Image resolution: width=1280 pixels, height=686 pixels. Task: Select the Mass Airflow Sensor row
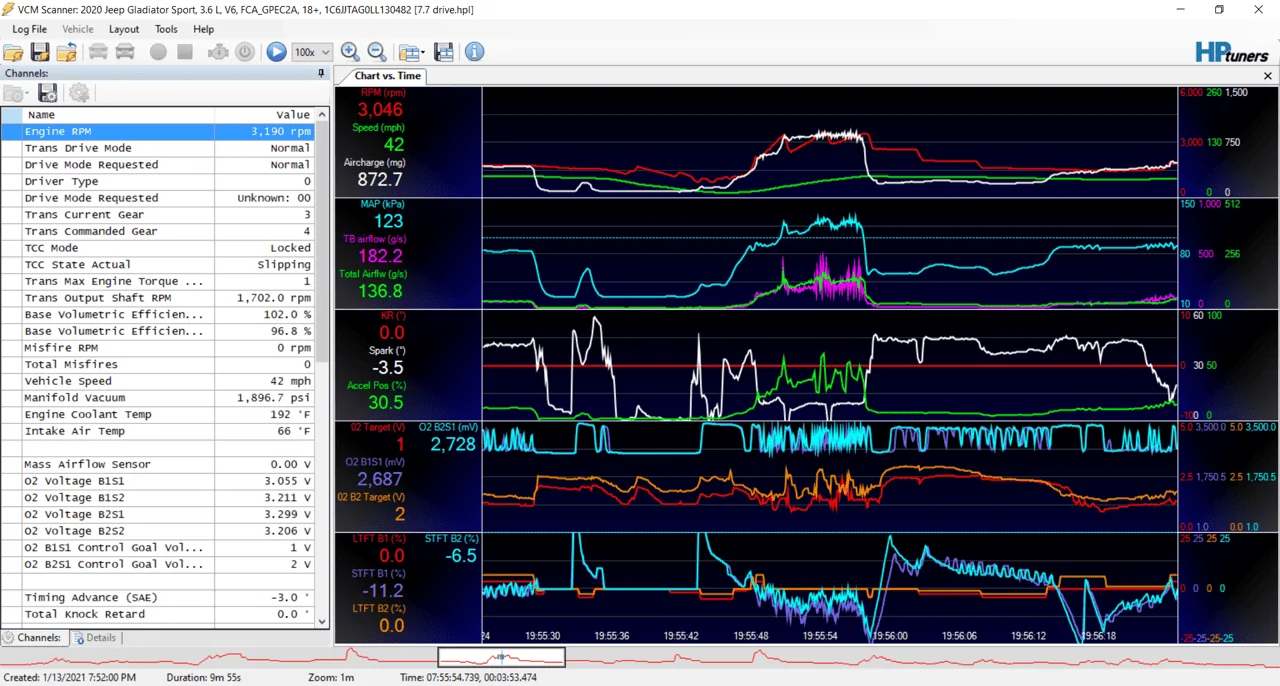tap(158, 464)
